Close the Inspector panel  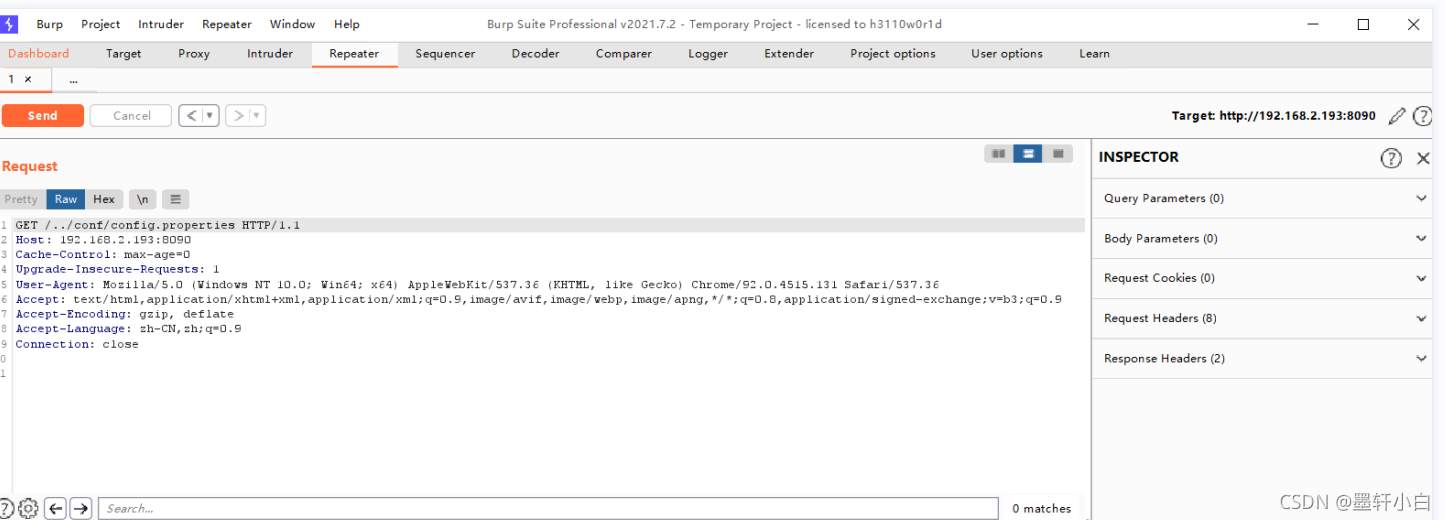(x=1424, y=158)
